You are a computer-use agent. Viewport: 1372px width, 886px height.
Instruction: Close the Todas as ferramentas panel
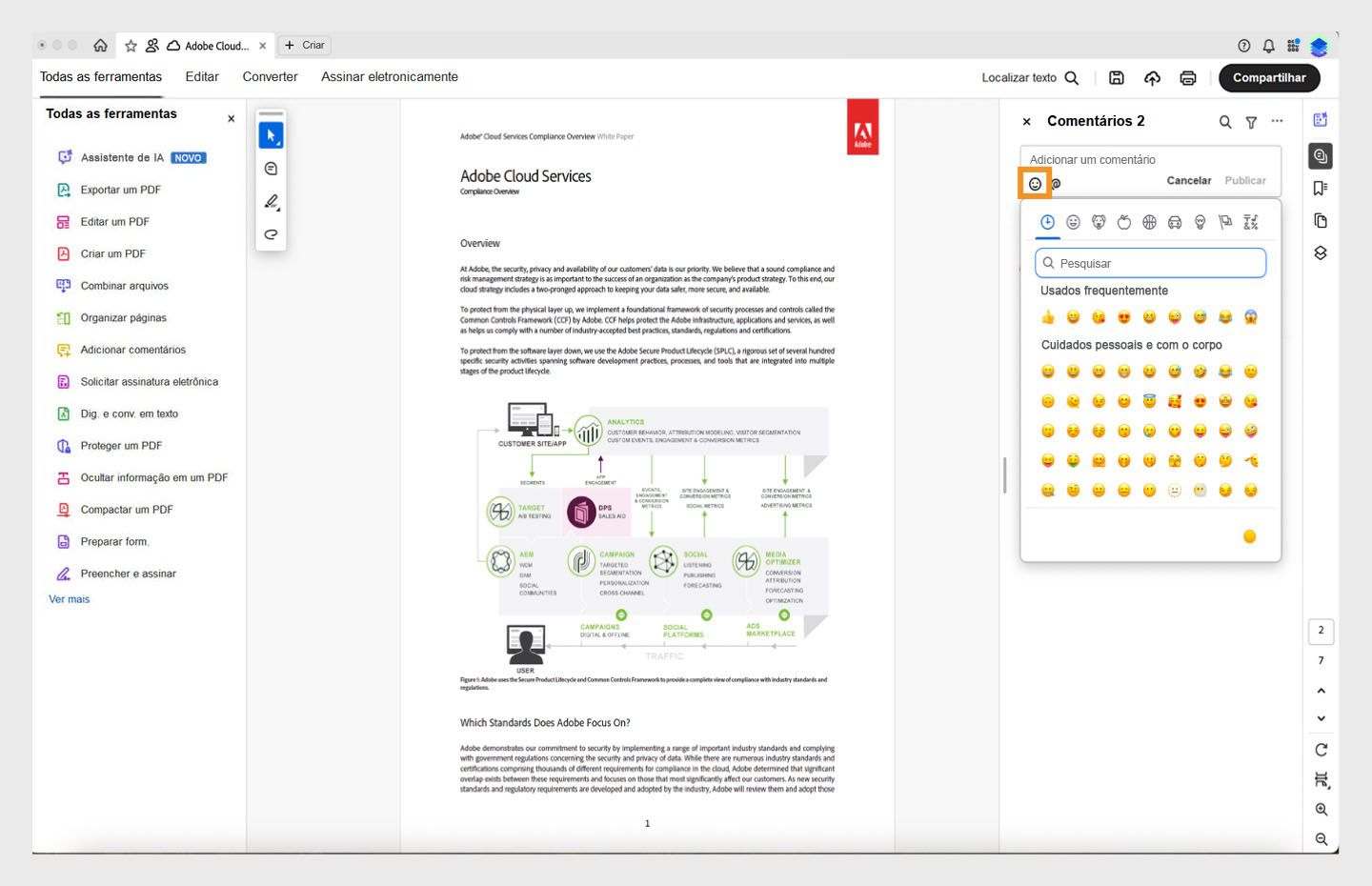pos(231,119)
